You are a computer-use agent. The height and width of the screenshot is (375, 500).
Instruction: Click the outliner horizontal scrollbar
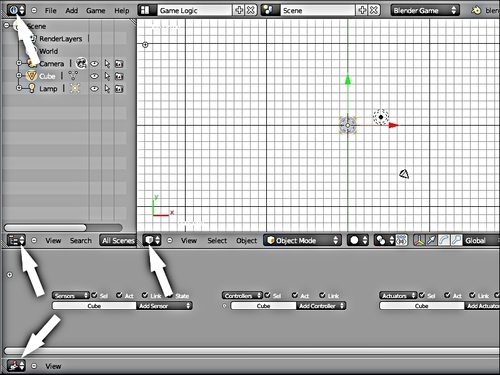click(x=45, y=227)
